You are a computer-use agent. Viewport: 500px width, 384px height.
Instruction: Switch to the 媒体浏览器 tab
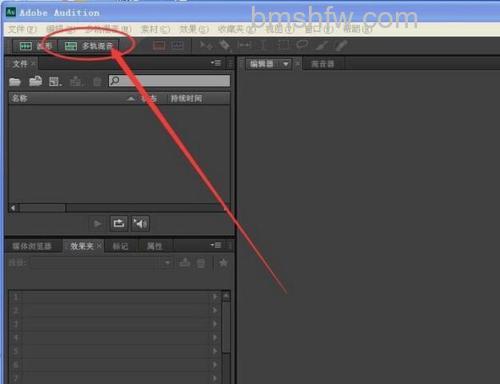pyautogui.click(x=32, y=246)
